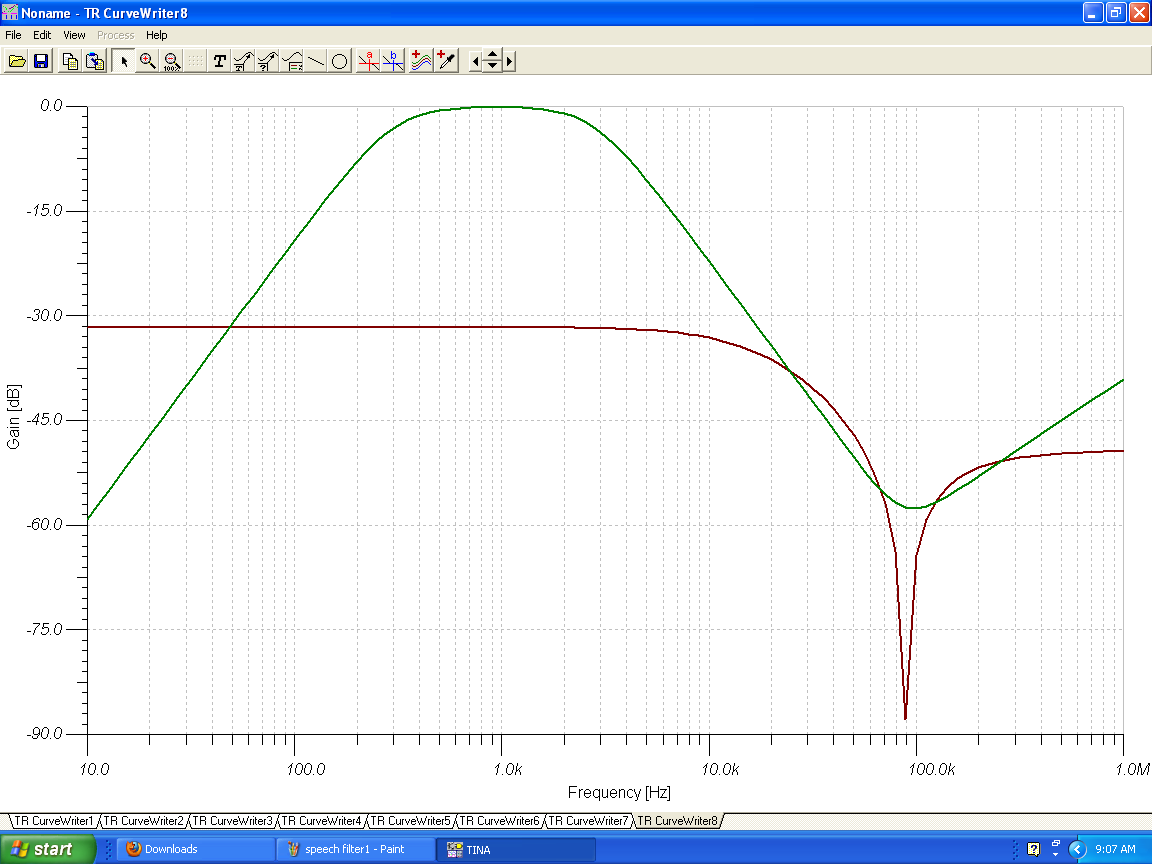Click the curve legend icon
1152x864 pixels.
tap(292, 61)
